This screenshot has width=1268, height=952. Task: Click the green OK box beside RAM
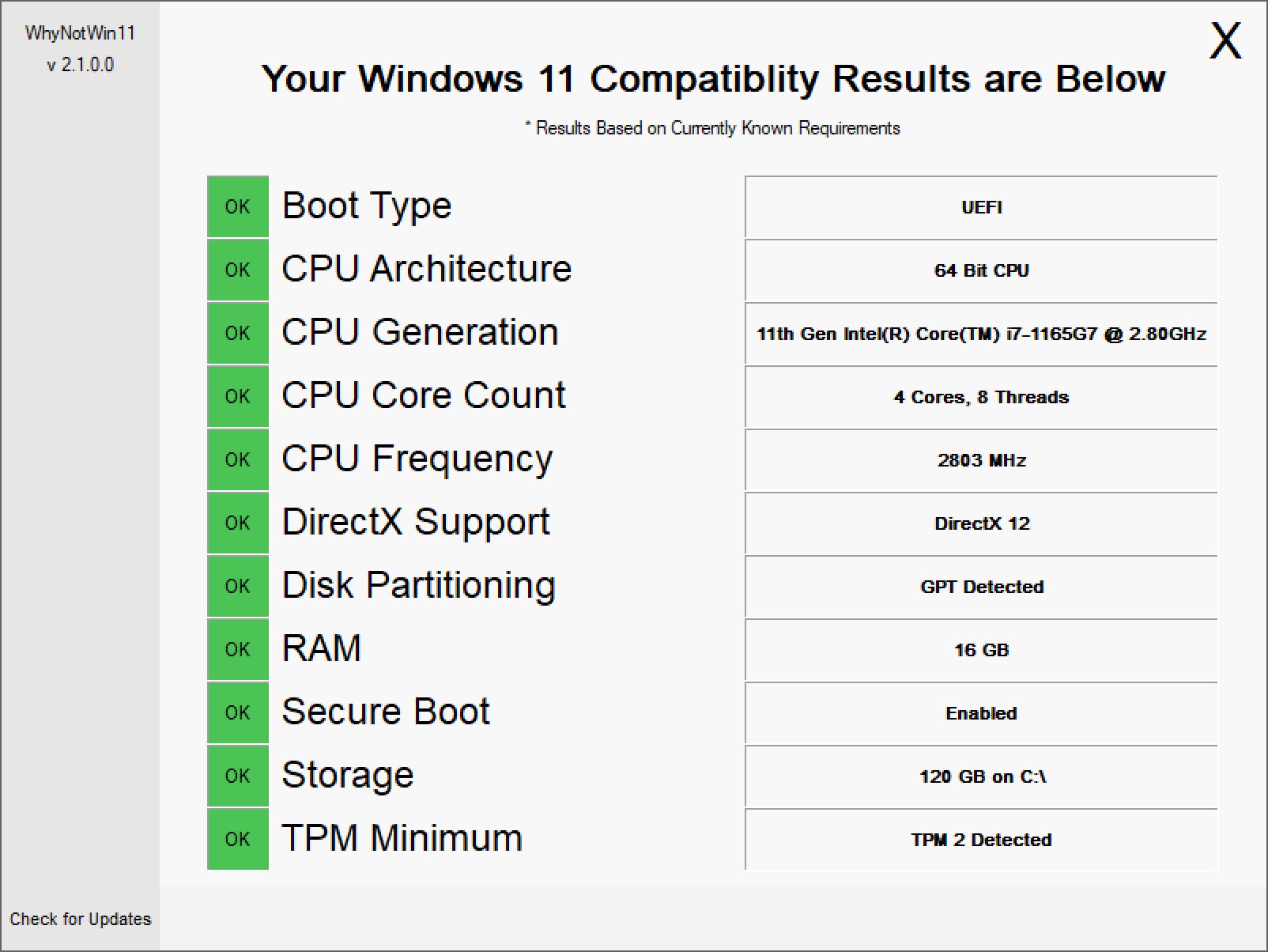pos(237,649)
